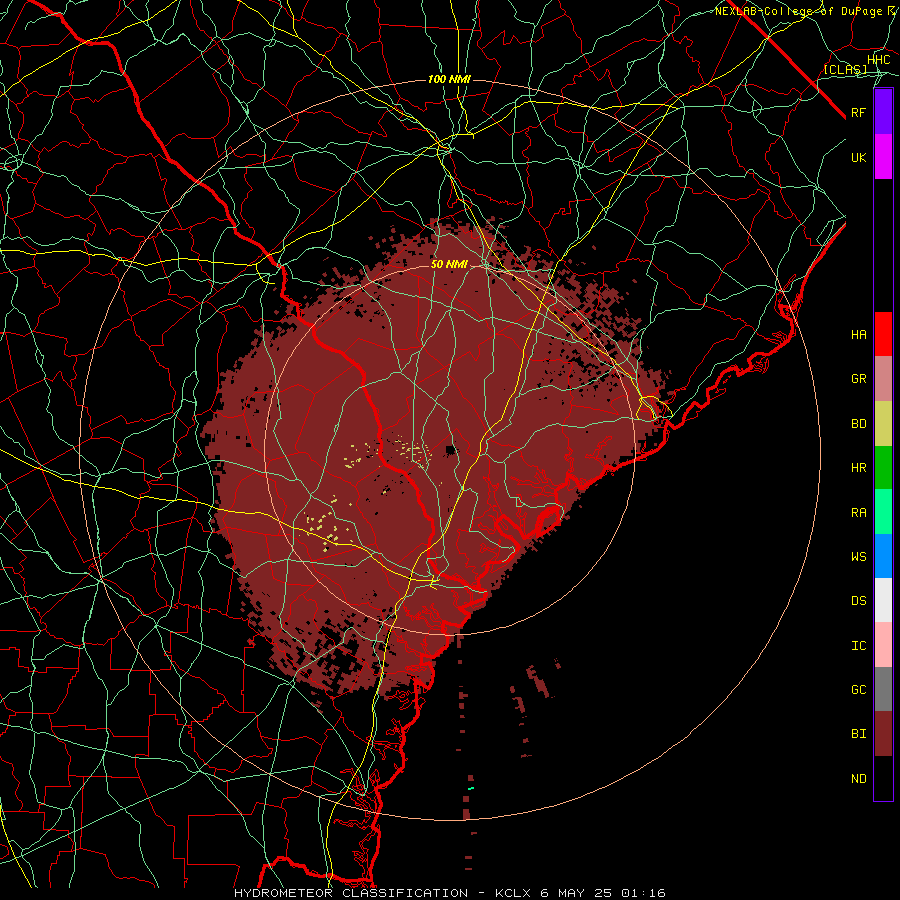Click the 100 NMI range ring label
Image resolution: width=900 pixels, height=900 pixels.
point(449,79)
